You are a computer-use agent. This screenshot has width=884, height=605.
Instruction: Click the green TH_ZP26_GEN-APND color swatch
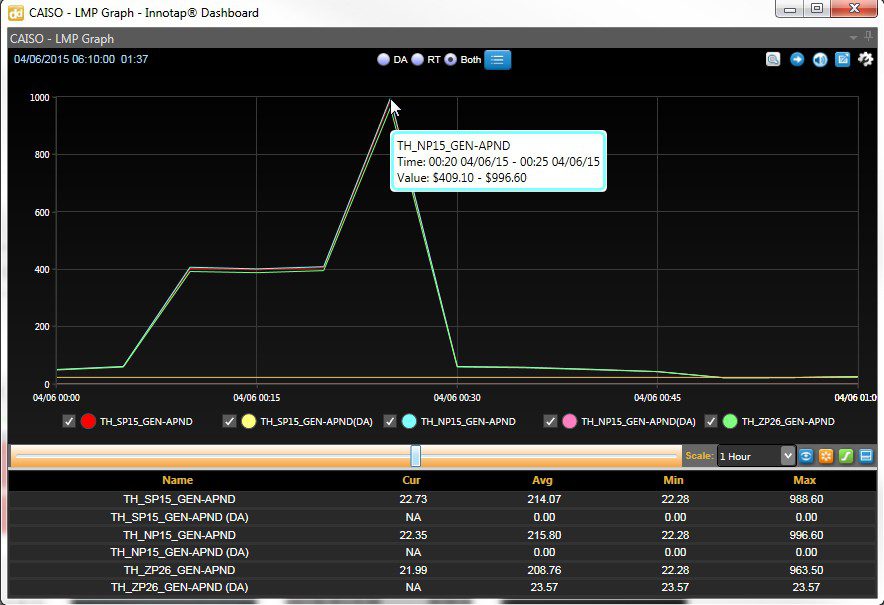click(x=730, y=421)
